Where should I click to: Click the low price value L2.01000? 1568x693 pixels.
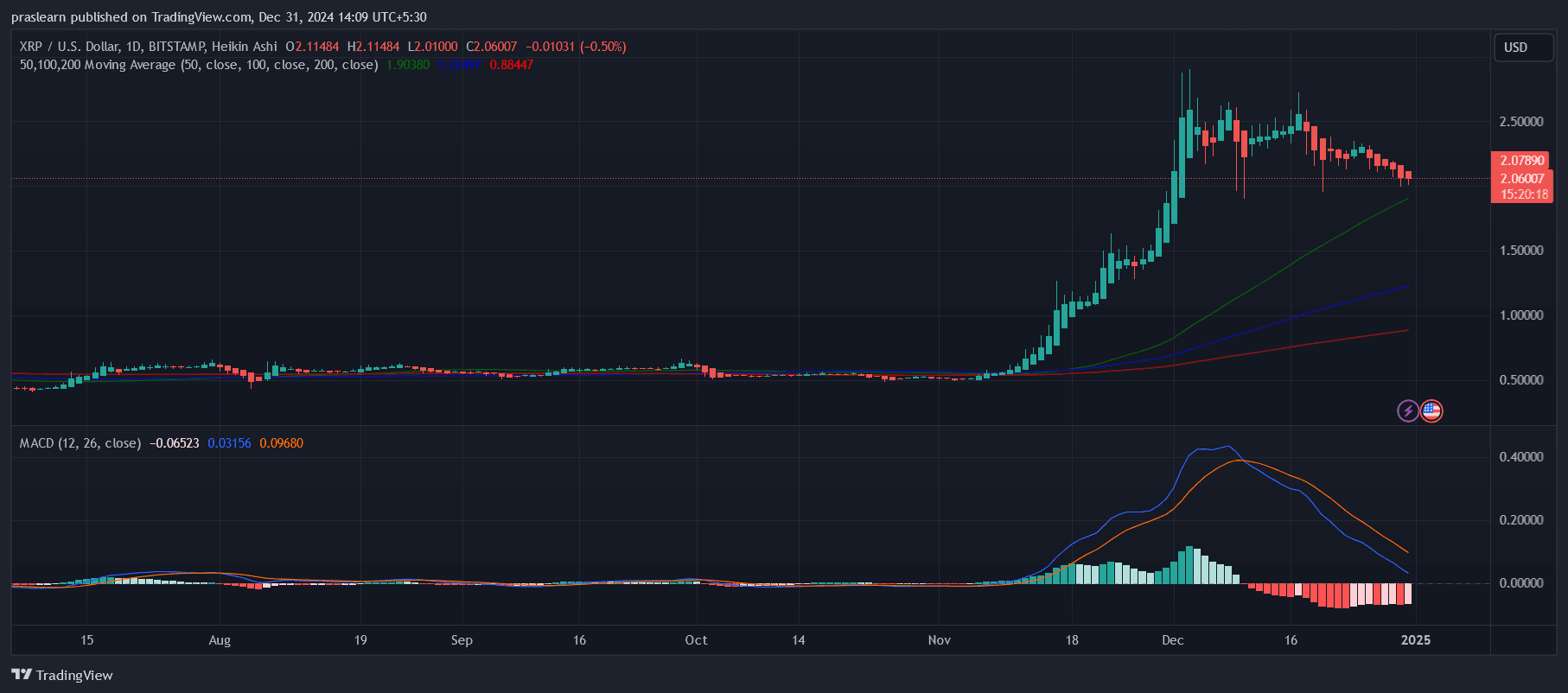click(x=432, y=47)
